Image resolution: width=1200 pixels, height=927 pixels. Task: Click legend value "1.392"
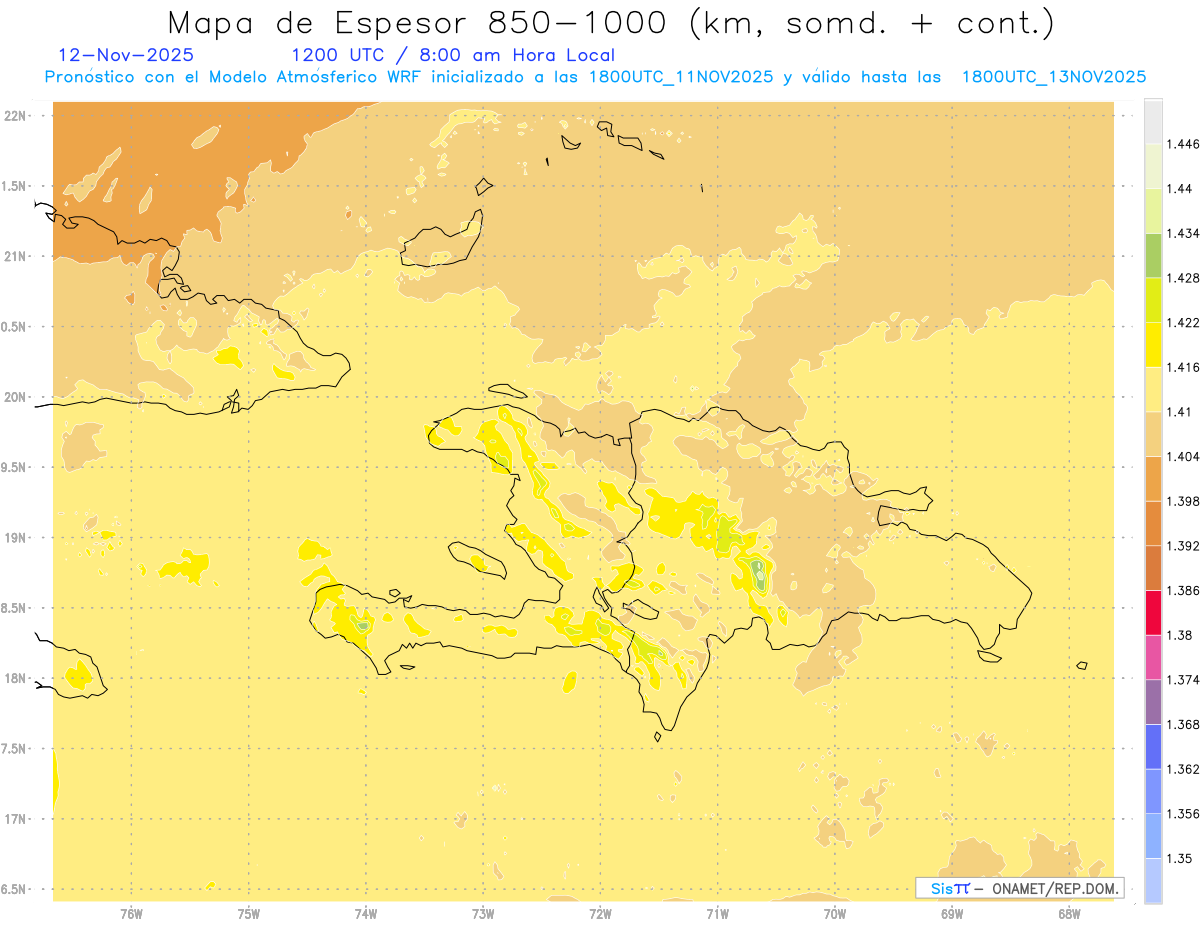pos(1184,546)
